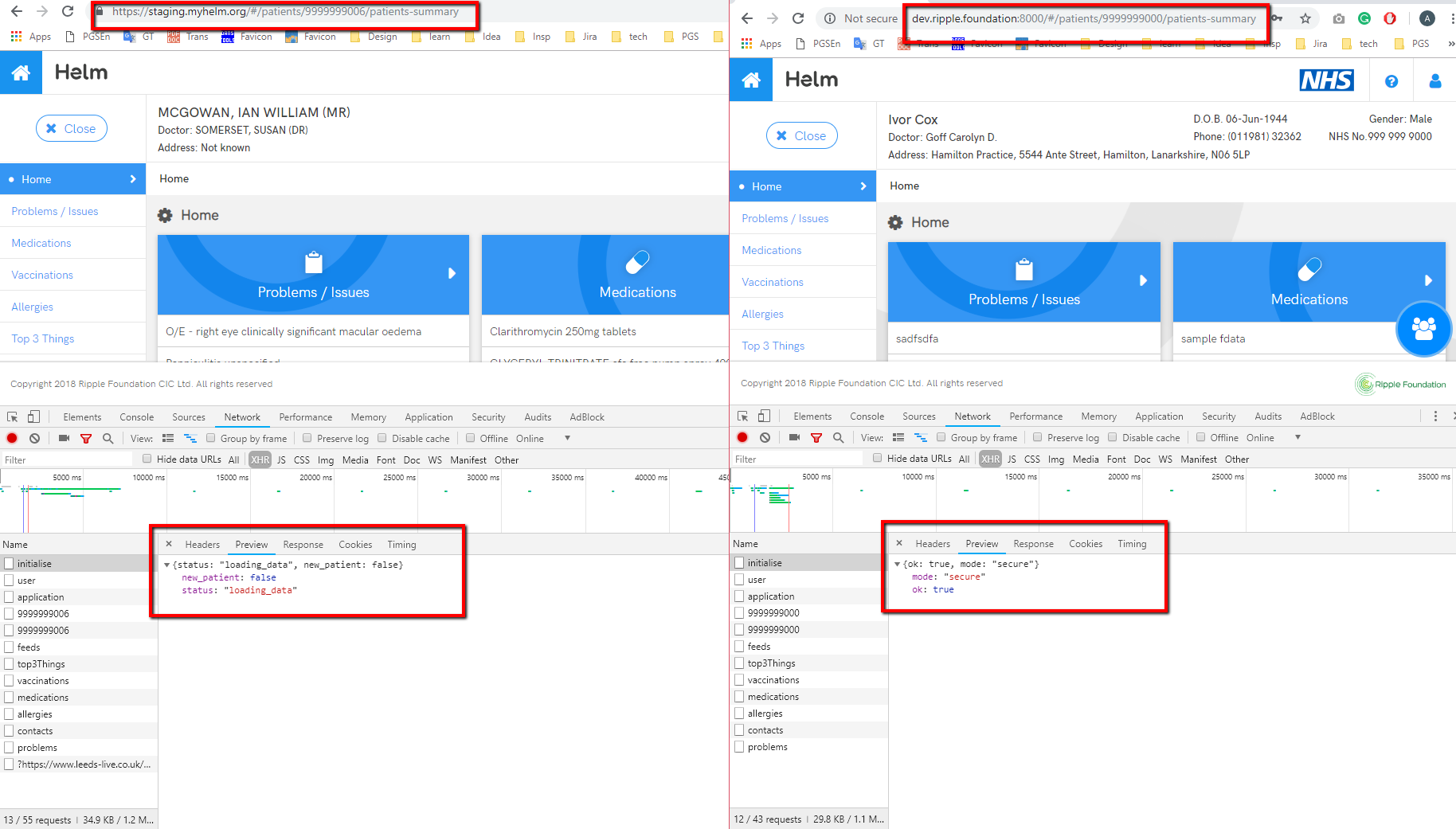Stop network recording with the red record icon
Screen dimensions: 1456x829
[12, 438]
